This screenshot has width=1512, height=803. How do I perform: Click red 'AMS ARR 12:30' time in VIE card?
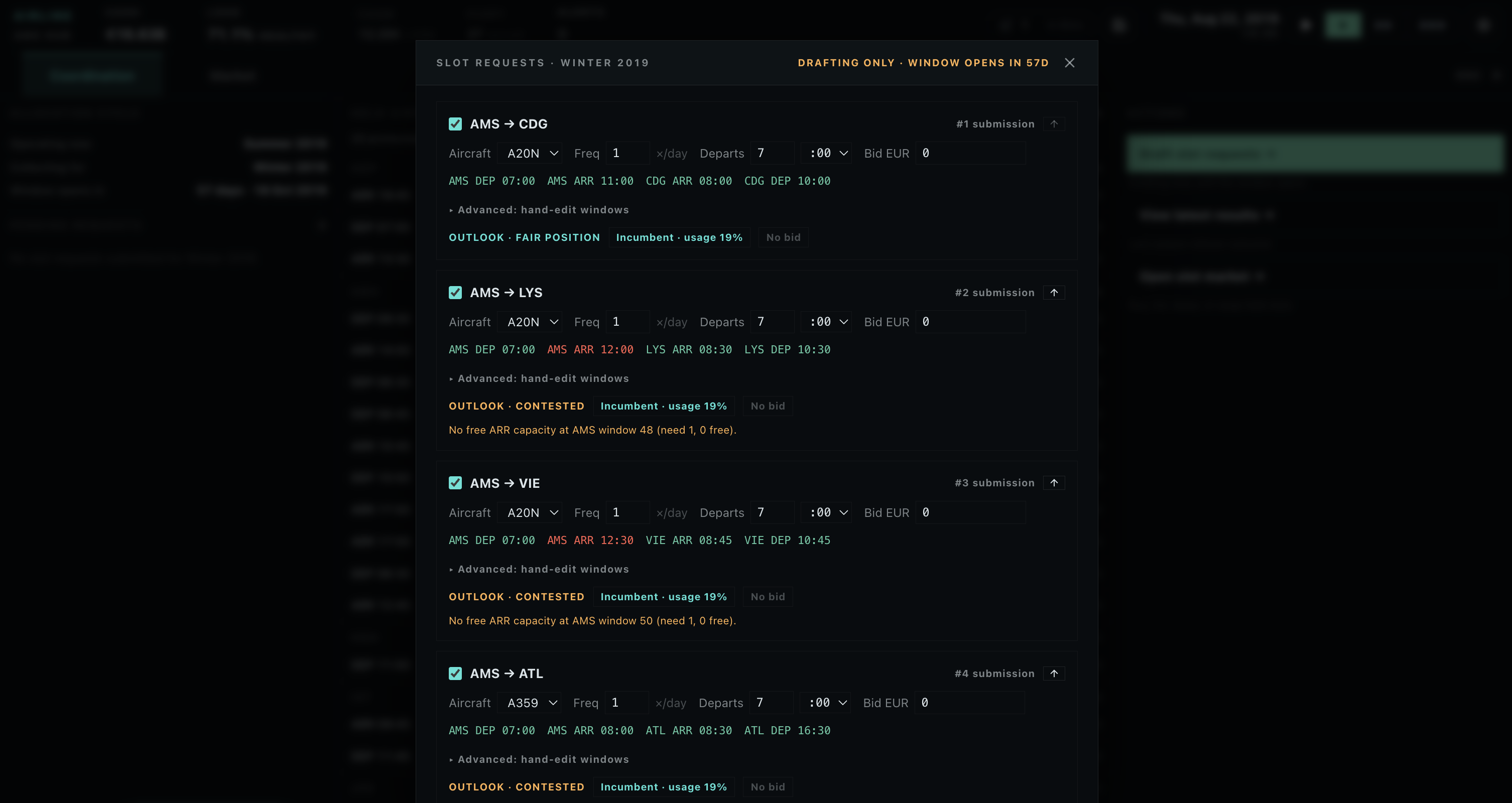click(590, 540)
